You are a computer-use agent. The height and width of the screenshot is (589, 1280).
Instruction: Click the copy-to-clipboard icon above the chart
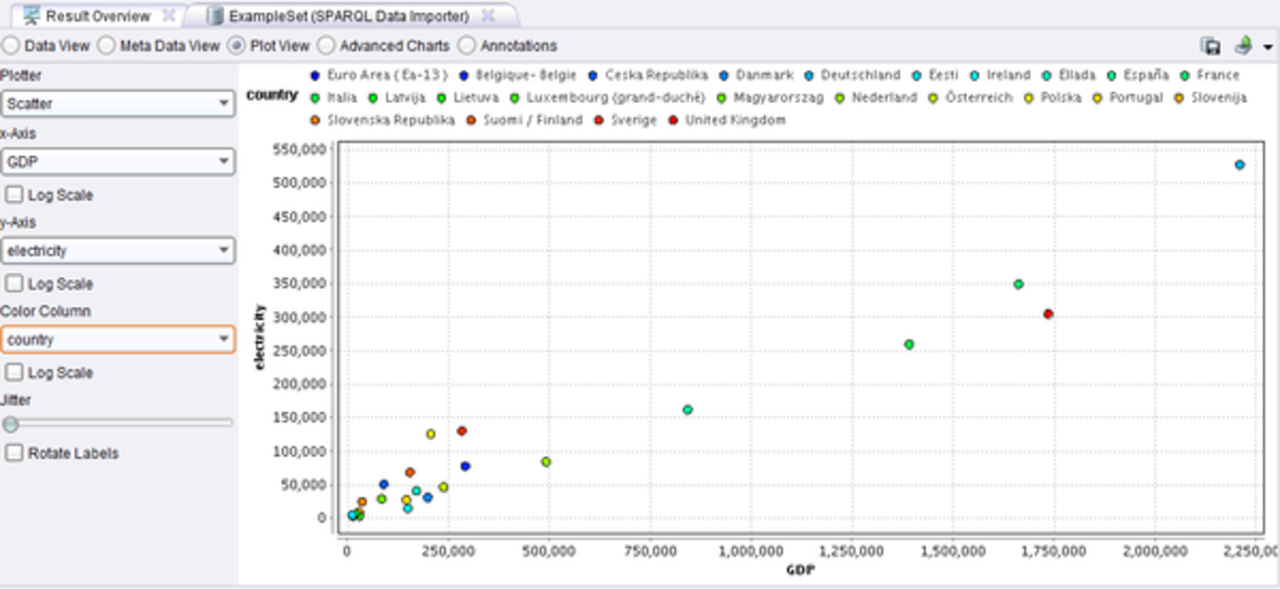[1211, 45]
